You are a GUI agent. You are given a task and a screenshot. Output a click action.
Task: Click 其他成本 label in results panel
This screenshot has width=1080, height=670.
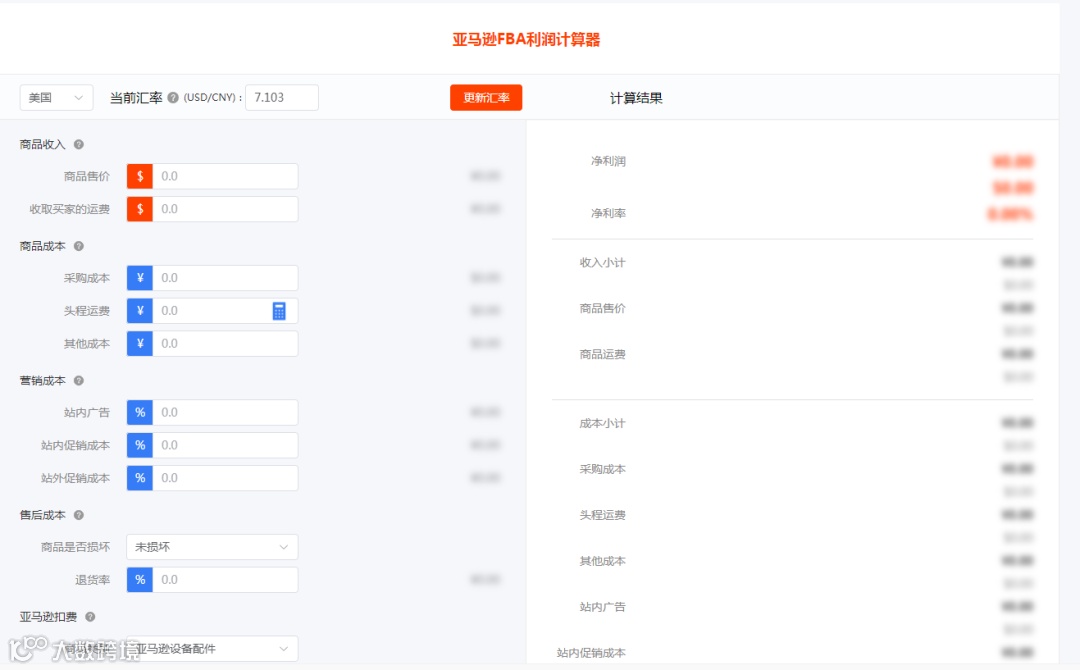point(603,561)
